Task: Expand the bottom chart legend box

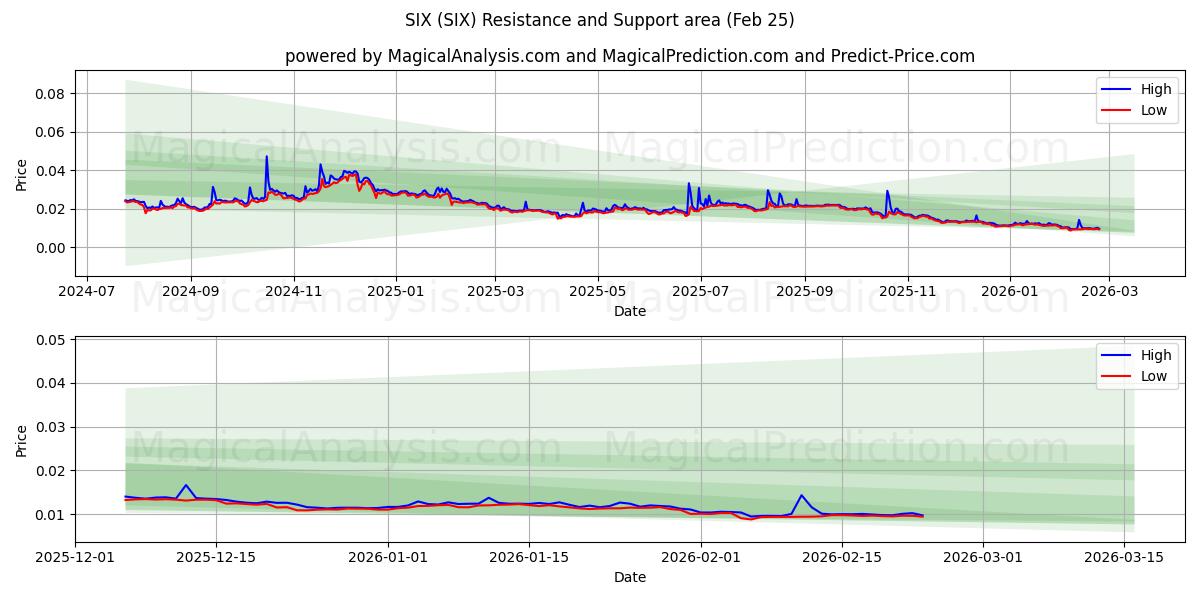Action: pos(1135,365)
